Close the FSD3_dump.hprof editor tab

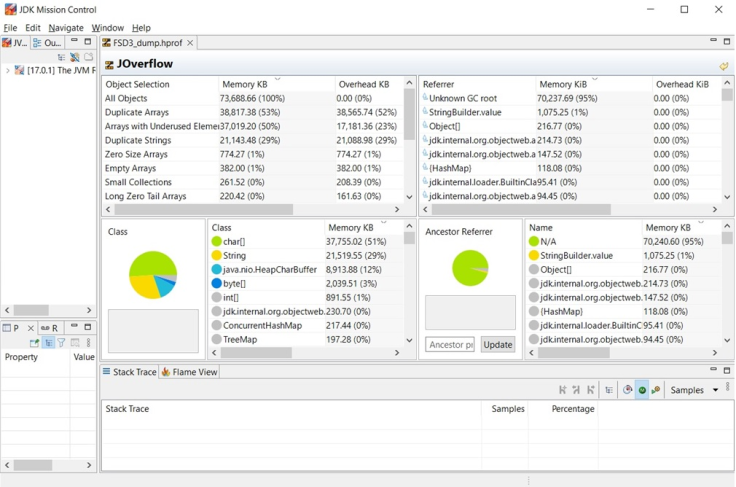[190, 43]
